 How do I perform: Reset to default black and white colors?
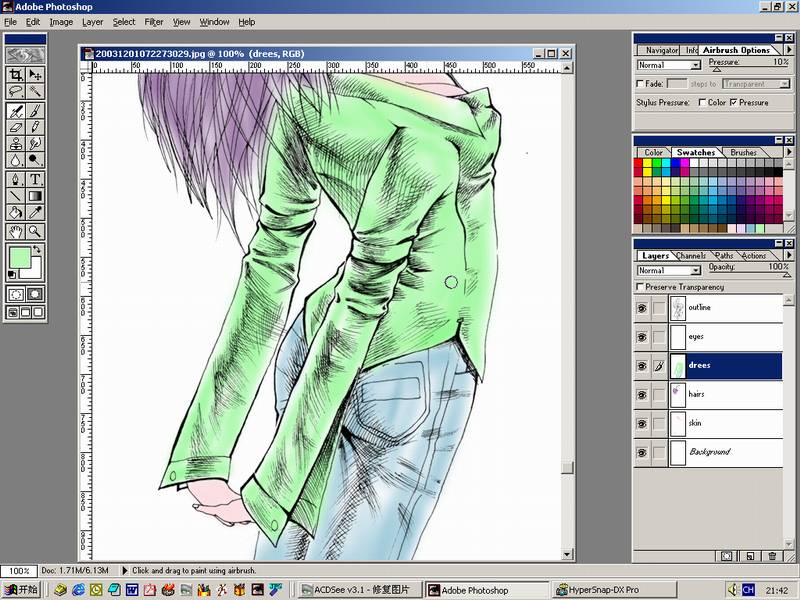[11, 274]
